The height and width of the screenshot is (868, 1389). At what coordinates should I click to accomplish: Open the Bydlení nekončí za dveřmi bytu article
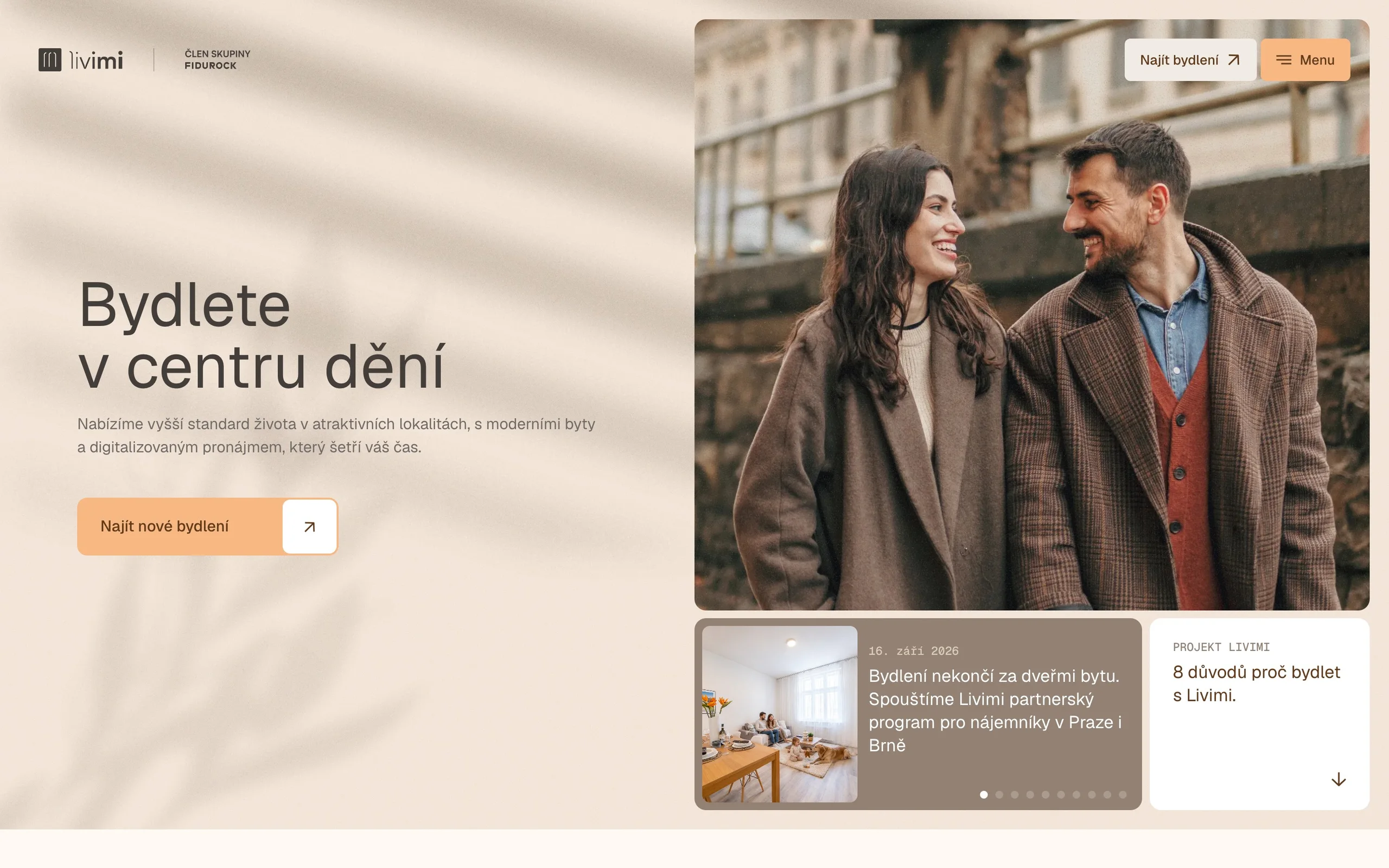coord(995,710)
